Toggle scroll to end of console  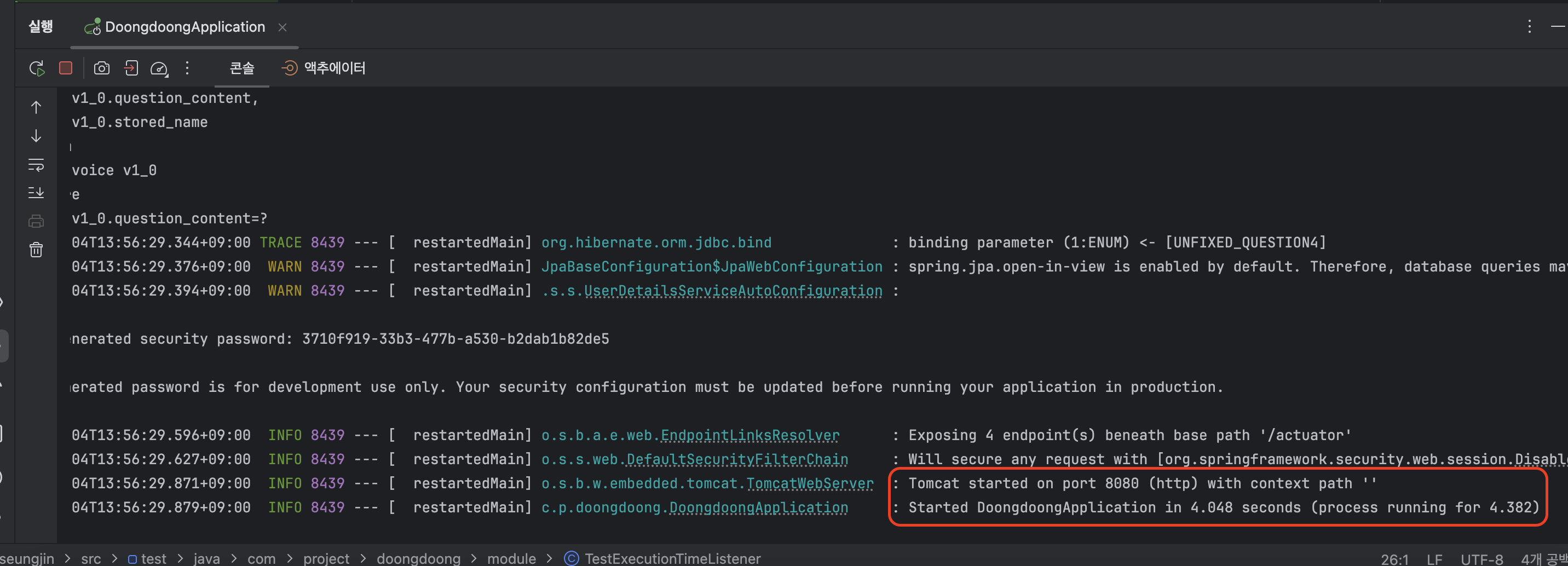tap(37, 193)
